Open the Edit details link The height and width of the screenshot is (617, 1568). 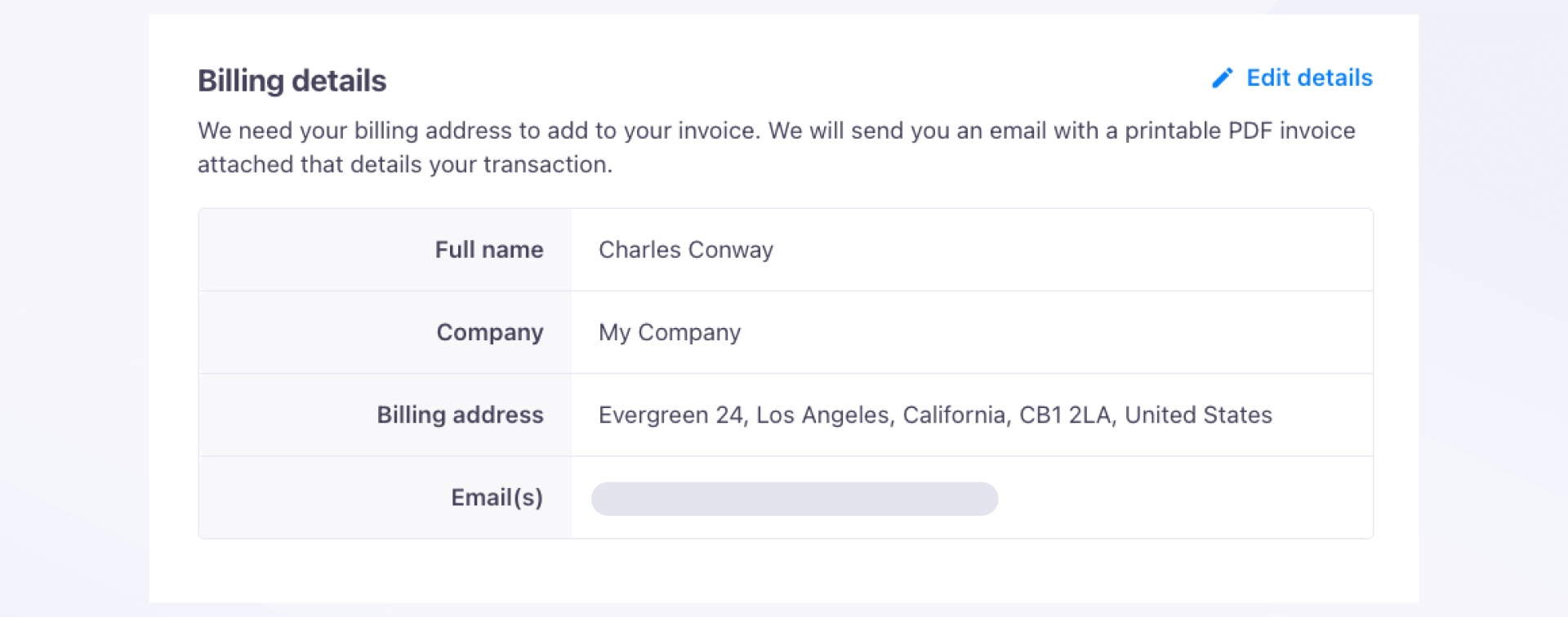click(x=1308, y=78)
